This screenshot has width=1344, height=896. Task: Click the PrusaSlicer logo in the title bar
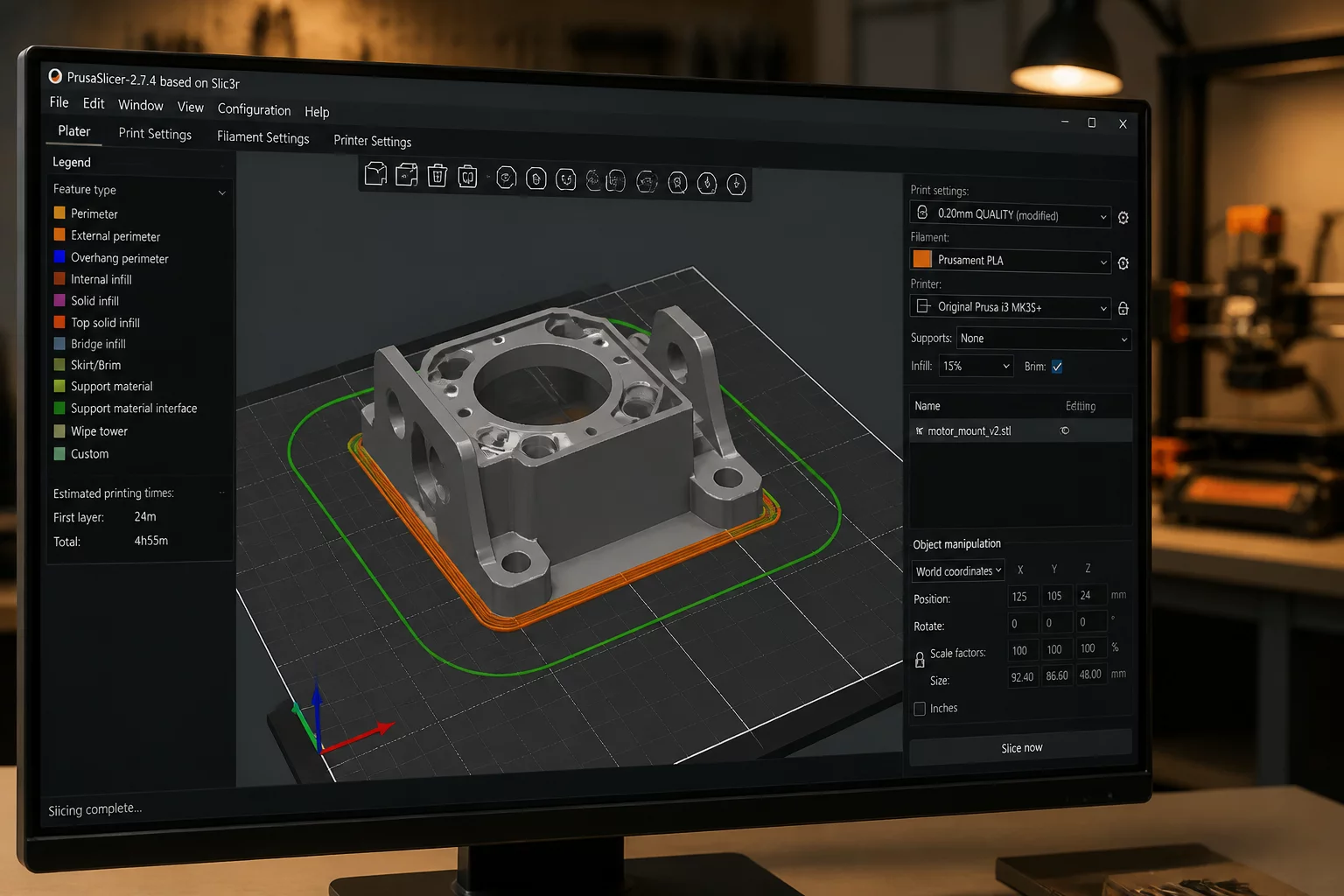55,76
